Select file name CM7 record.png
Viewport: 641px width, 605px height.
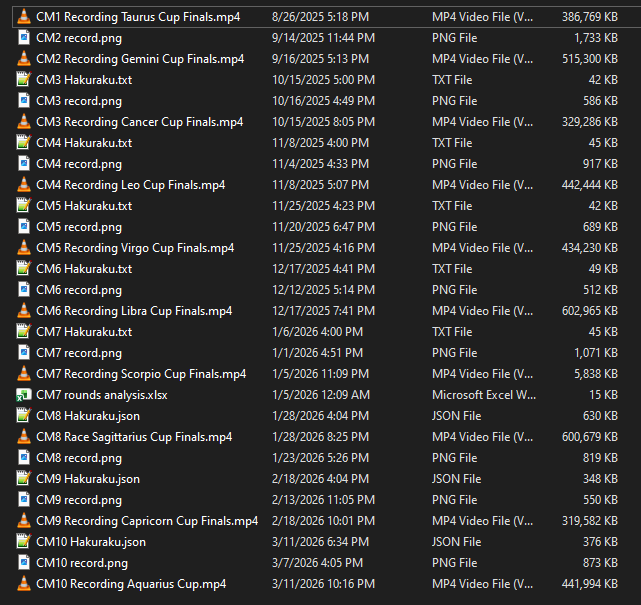pos(79,353)
